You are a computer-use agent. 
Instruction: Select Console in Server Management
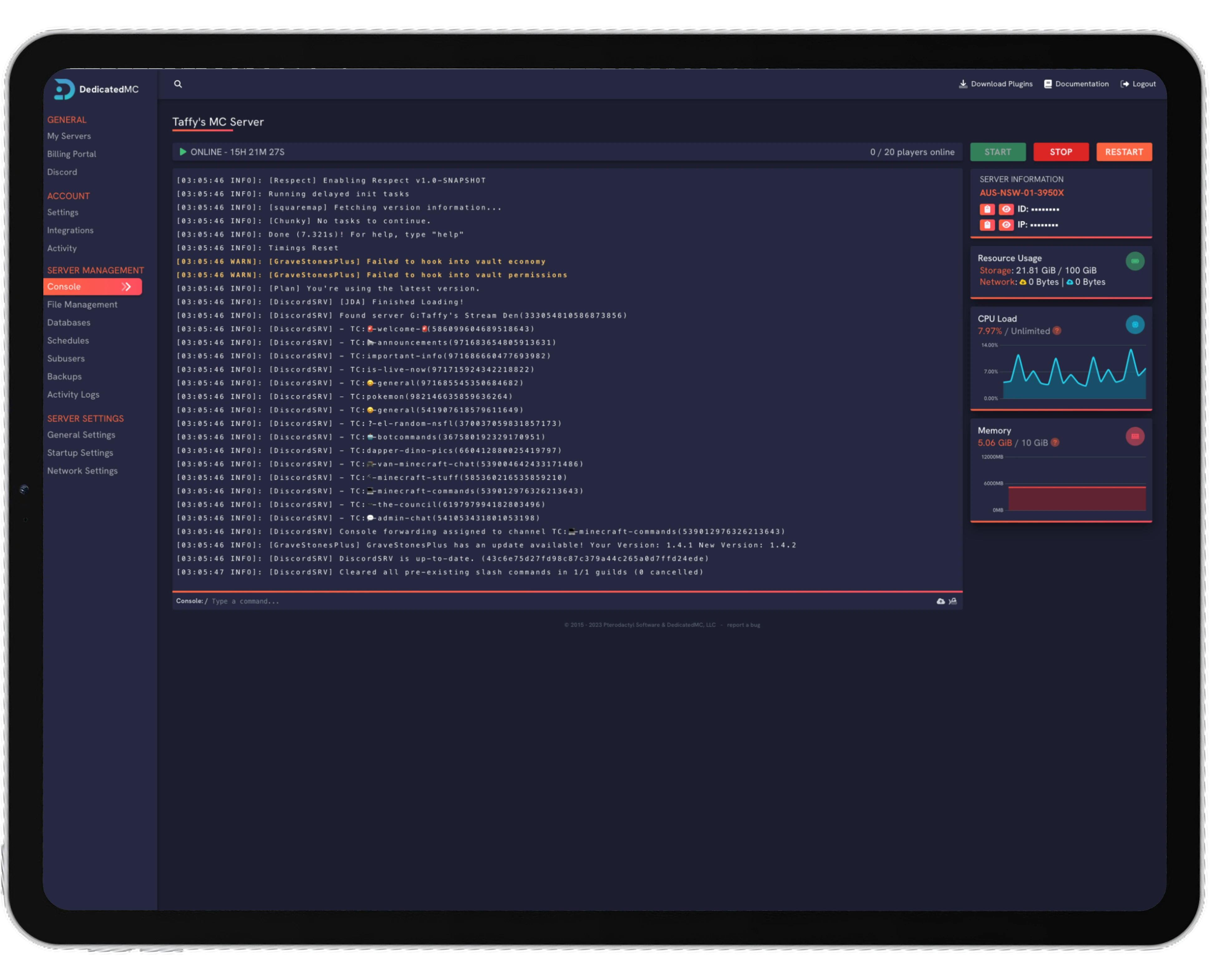coord(93,287)
